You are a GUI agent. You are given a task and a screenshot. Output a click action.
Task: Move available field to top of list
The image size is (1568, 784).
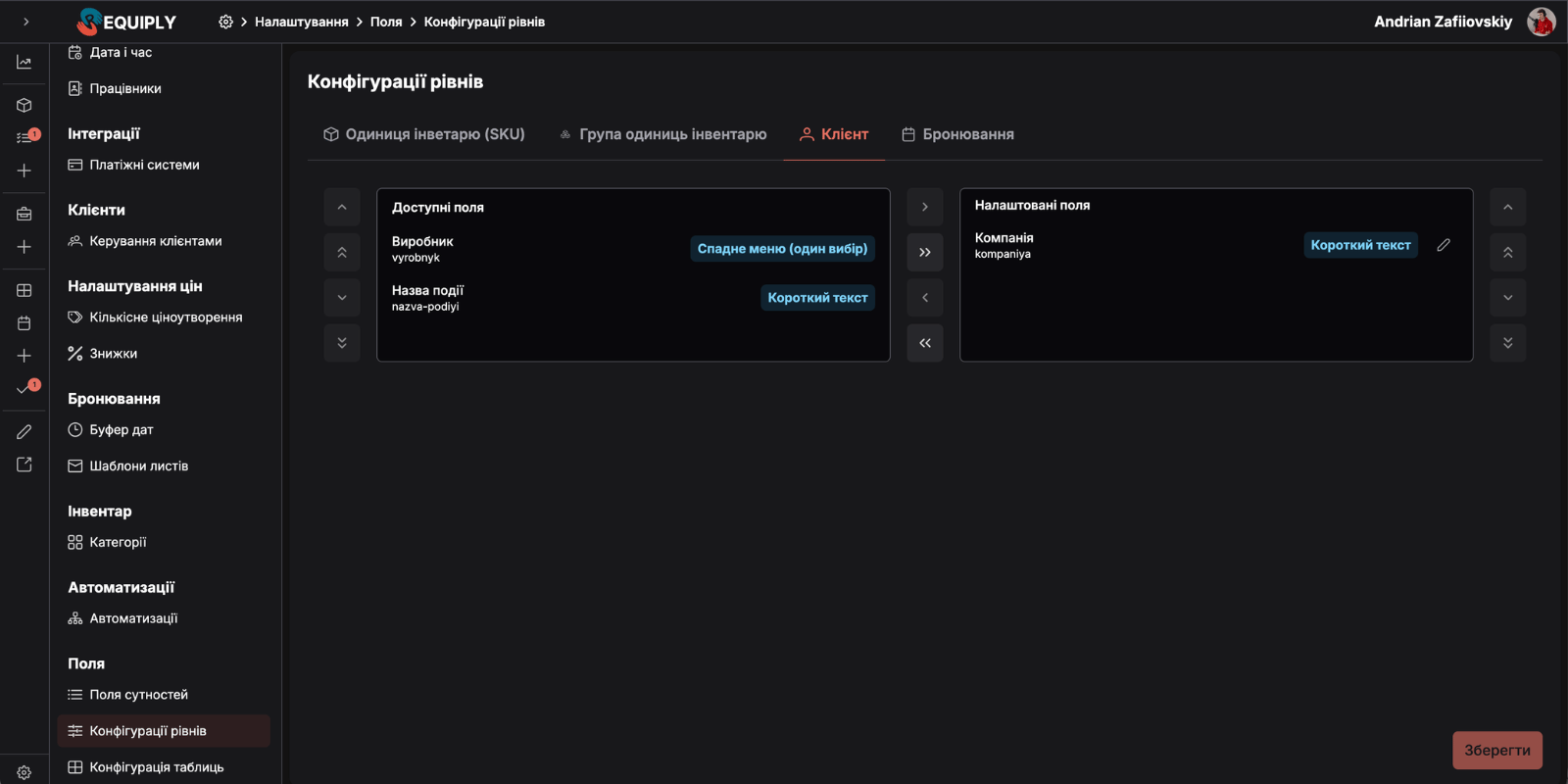(342, 253)
